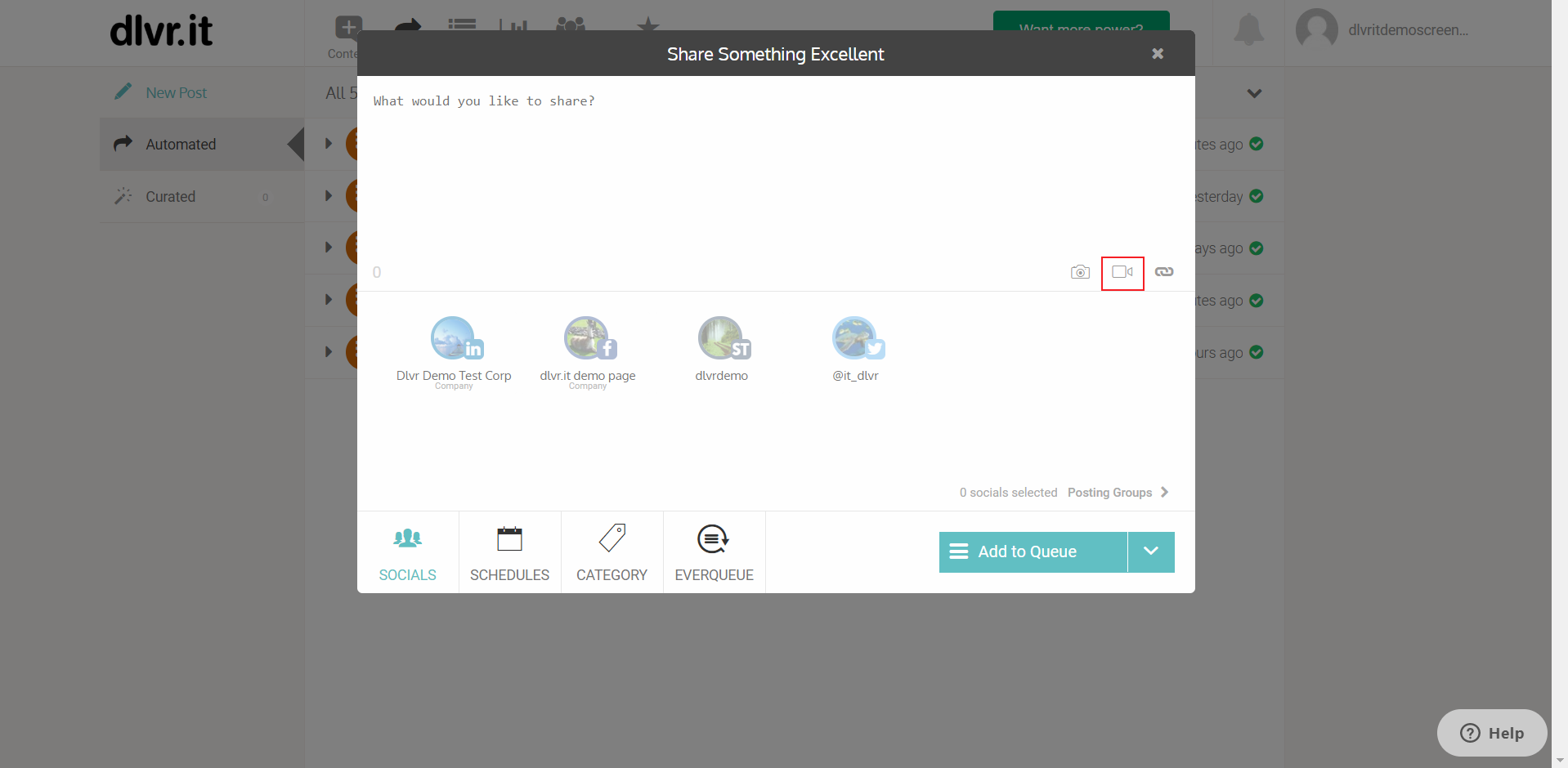
Task: Click the green check on the hours ago row
Action: pos(1257,352)
